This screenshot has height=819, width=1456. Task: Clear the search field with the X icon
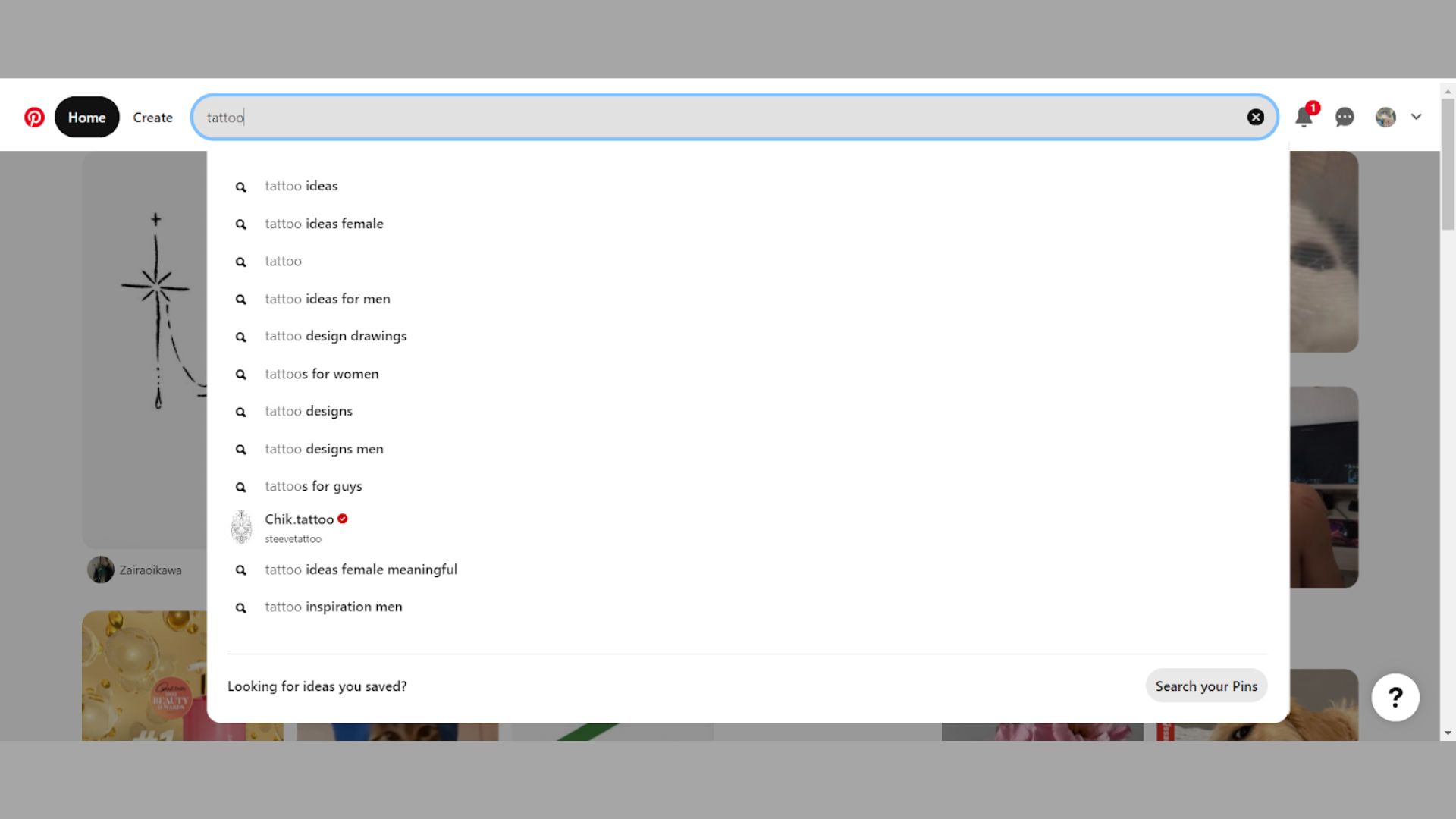coord(1256,117)
